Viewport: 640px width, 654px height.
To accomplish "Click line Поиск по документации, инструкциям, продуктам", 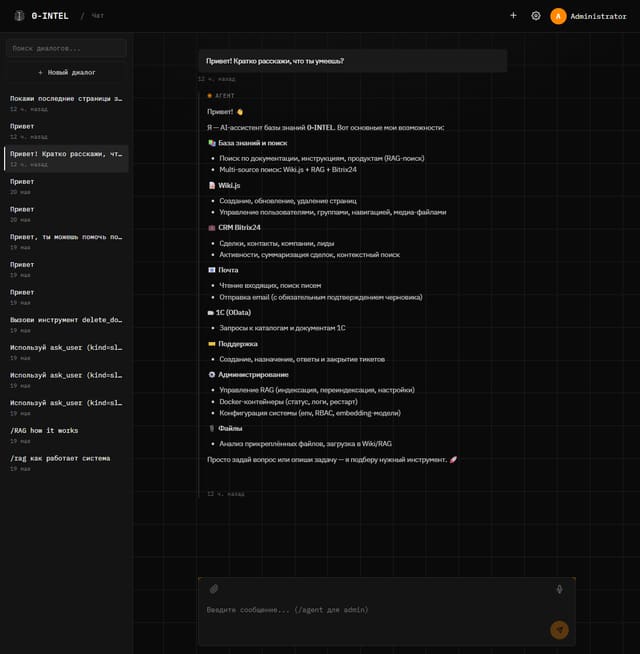I will click(x=322, y=158).
